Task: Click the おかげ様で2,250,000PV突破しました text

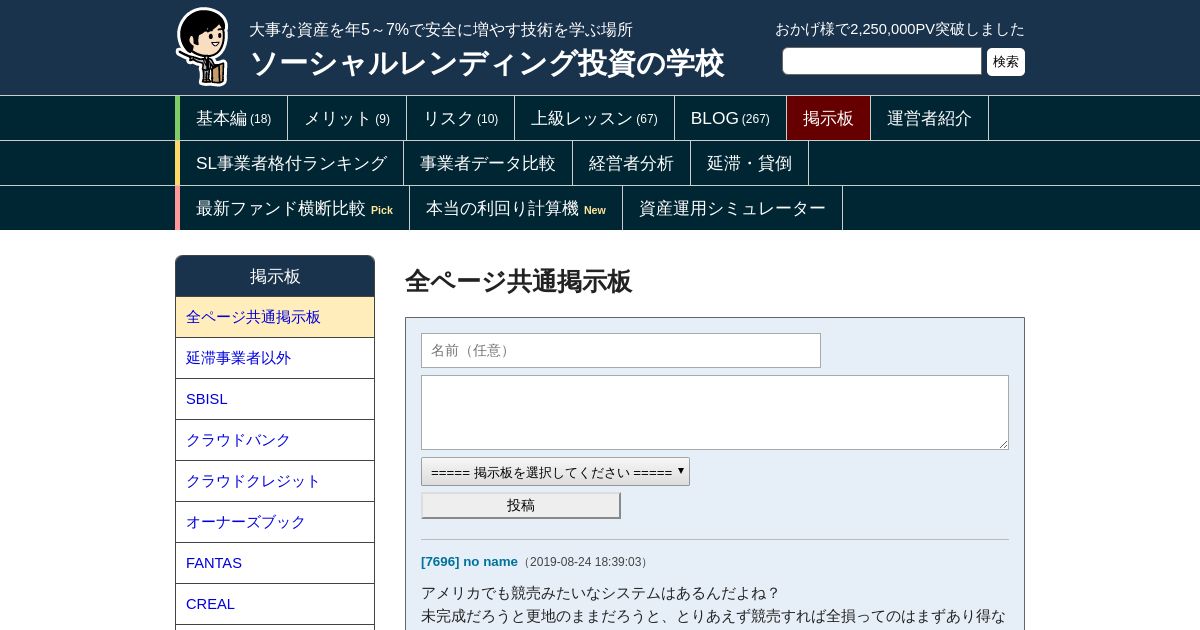Action: point(900,29)
